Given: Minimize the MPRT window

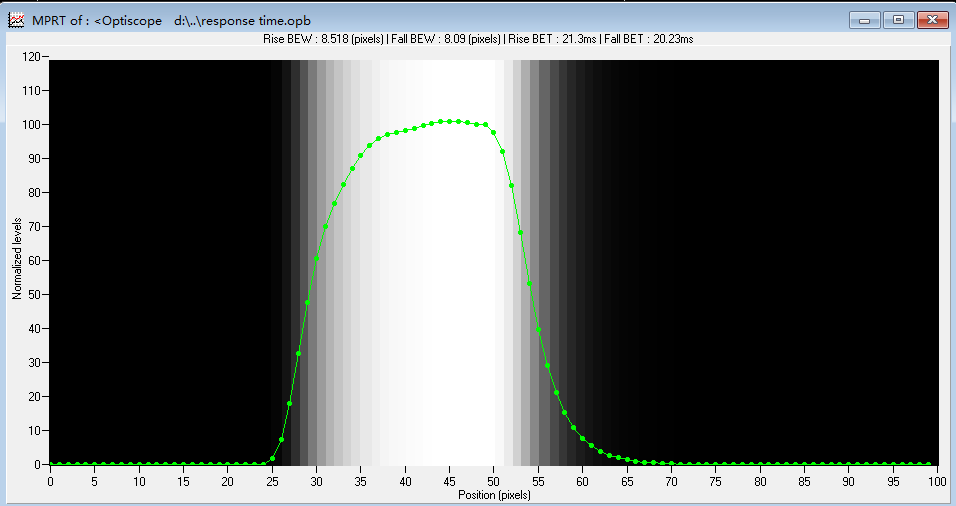Looking at the screenshot, I should point(863,19).
